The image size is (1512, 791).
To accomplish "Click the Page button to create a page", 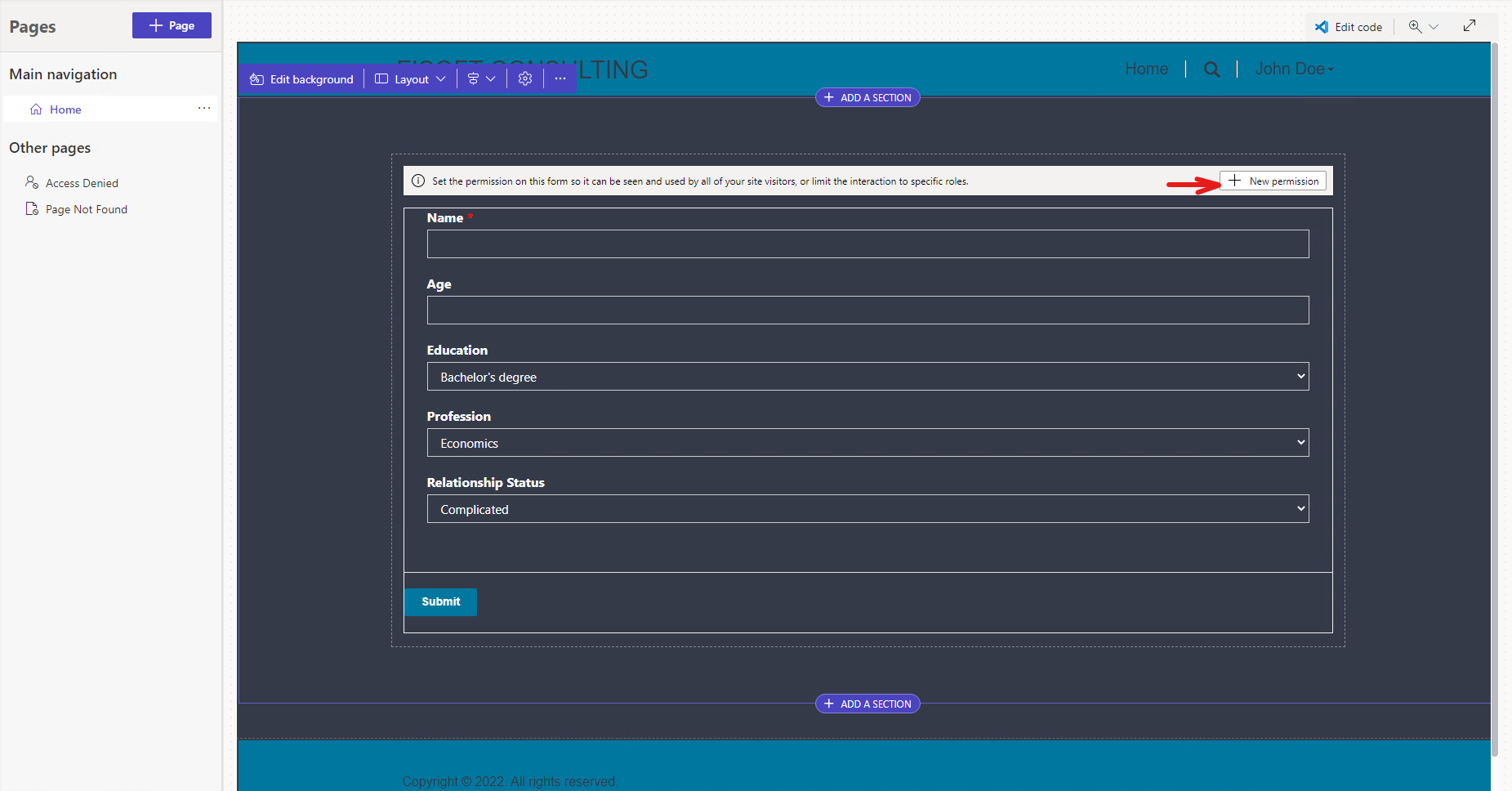I will coord(172,25).
